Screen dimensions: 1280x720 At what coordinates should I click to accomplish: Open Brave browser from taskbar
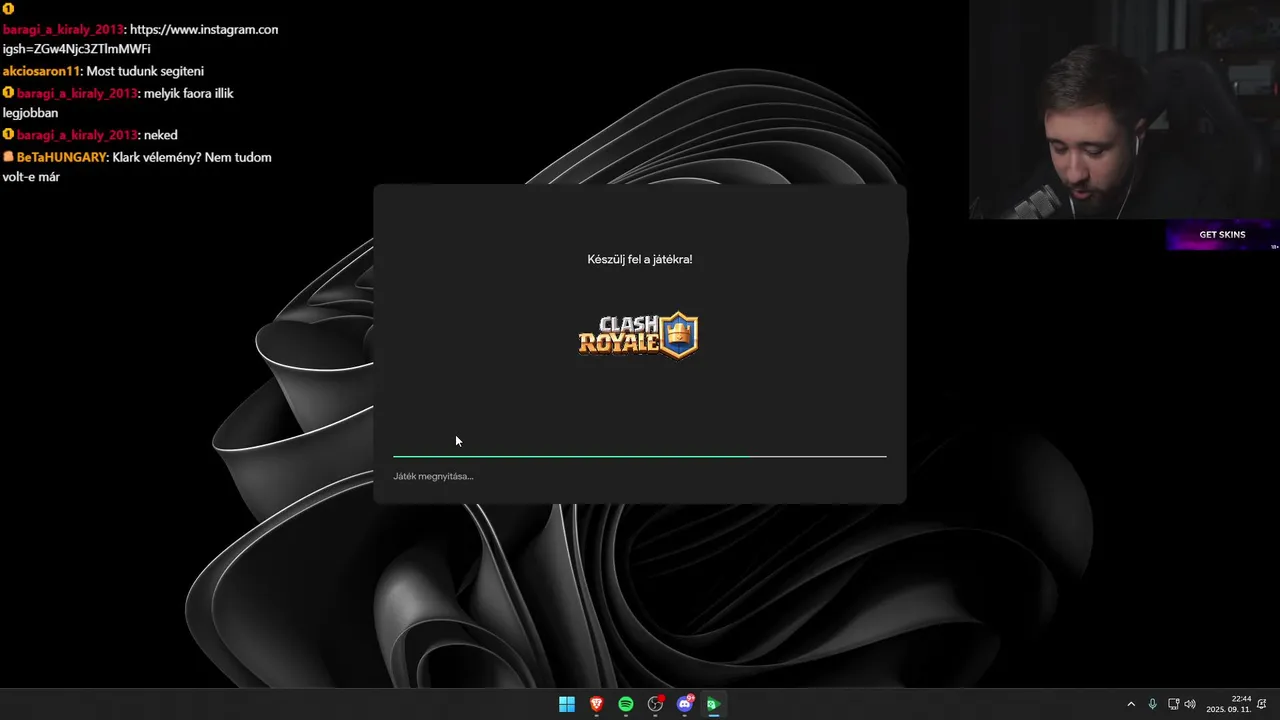click(x=596, y=704)
